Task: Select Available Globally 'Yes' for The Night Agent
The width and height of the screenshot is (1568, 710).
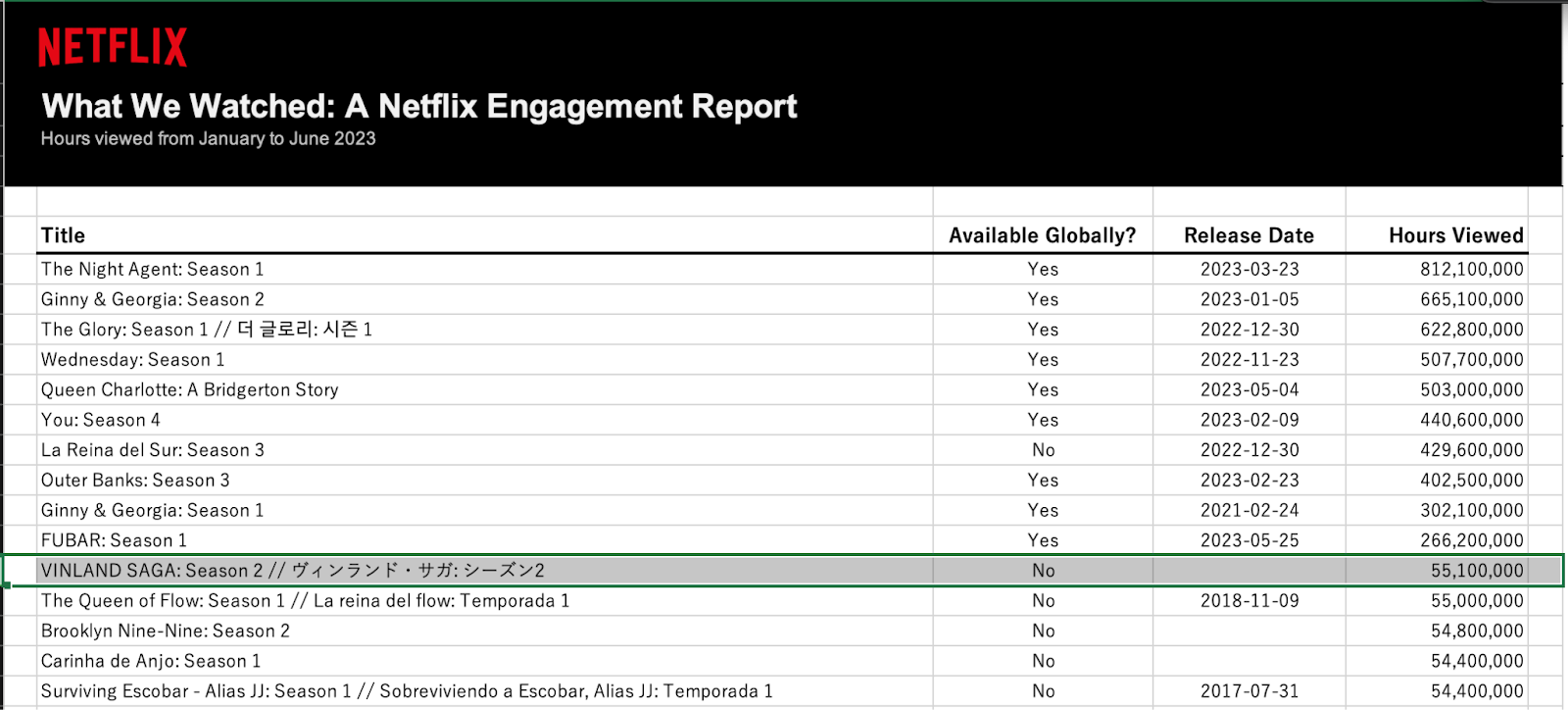Action: (x=1043, y=269)
